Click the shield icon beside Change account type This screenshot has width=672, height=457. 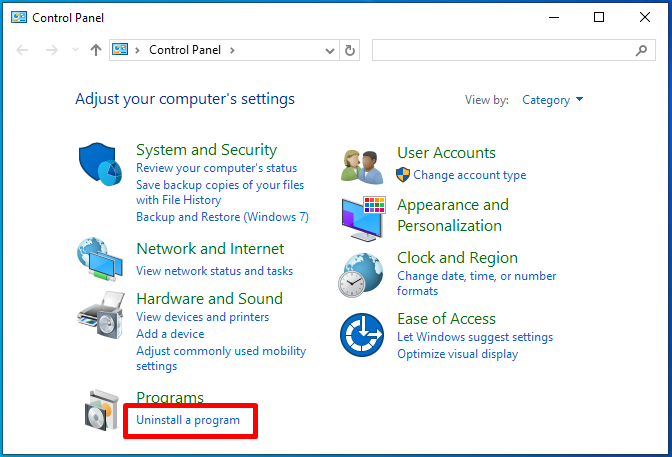tap(403, 174)
